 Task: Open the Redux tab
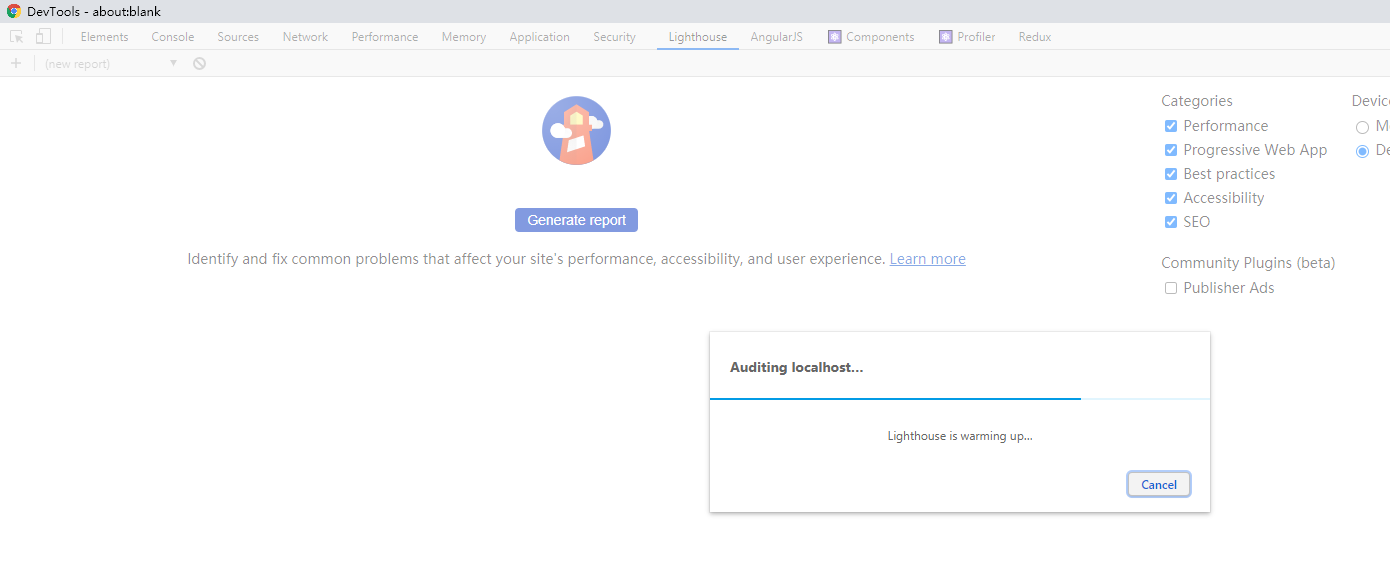click(1035, 37)
